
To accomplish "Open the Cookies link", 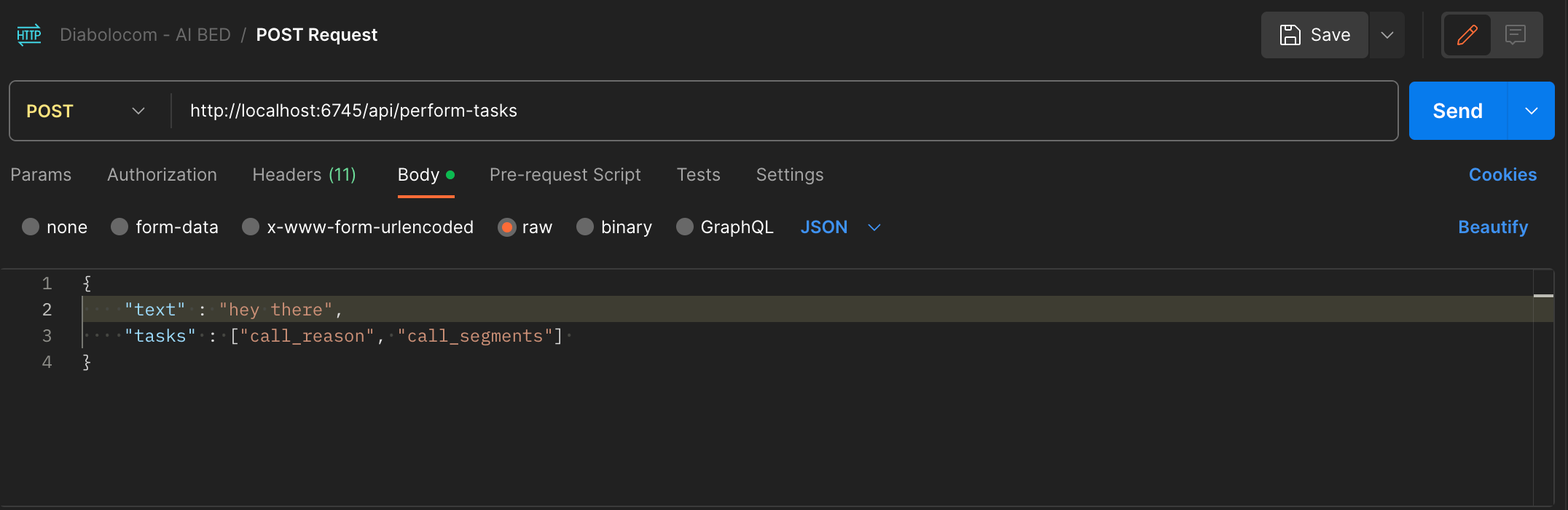I will click(1502, 175).
